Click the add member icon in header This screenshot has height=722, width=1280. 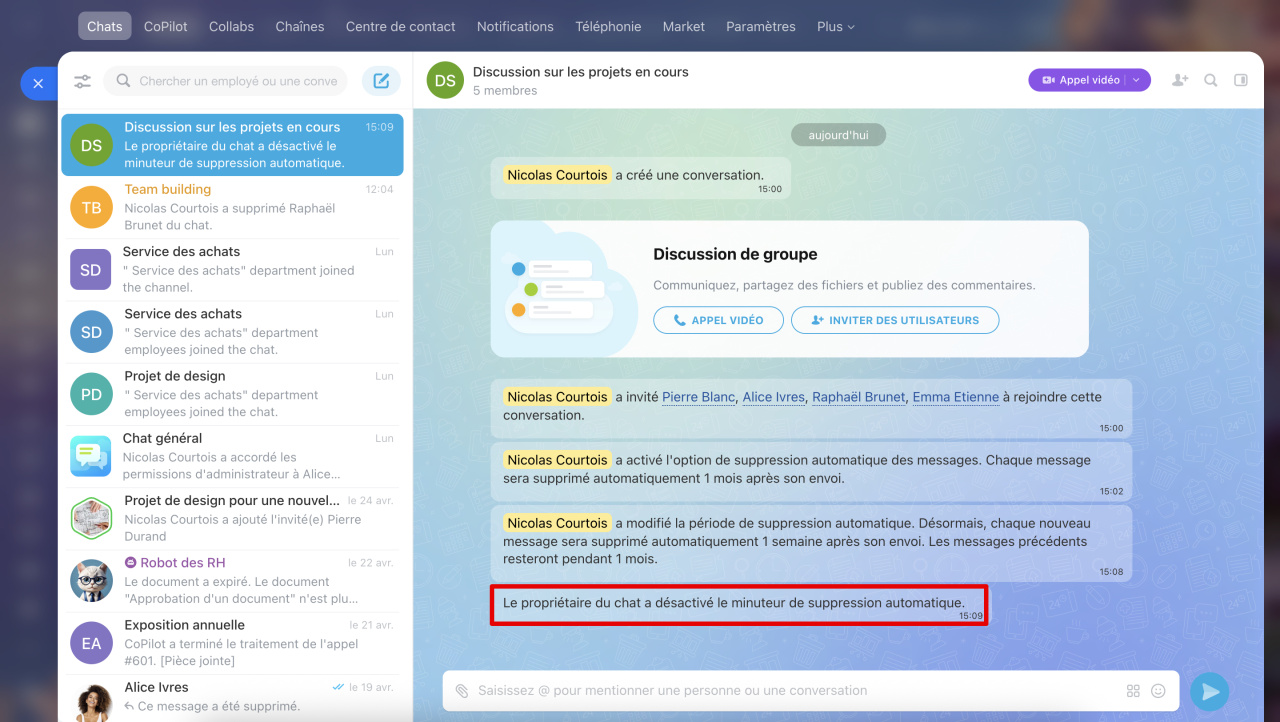pyautogui.click(x=1180, y=80)
